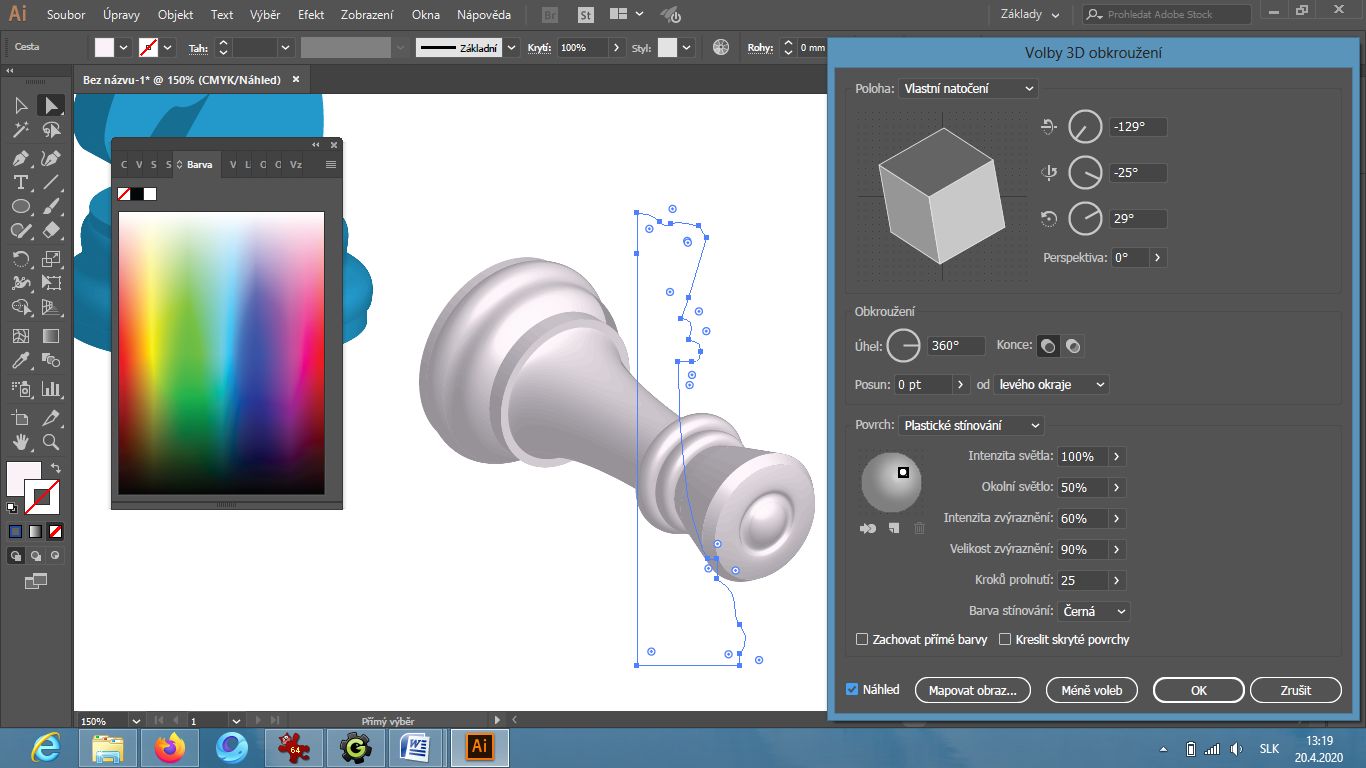The height and width of the screenshot is (768, 1366).
Task: Click the Úhel field showing 360°
Action: pos(955,345)
